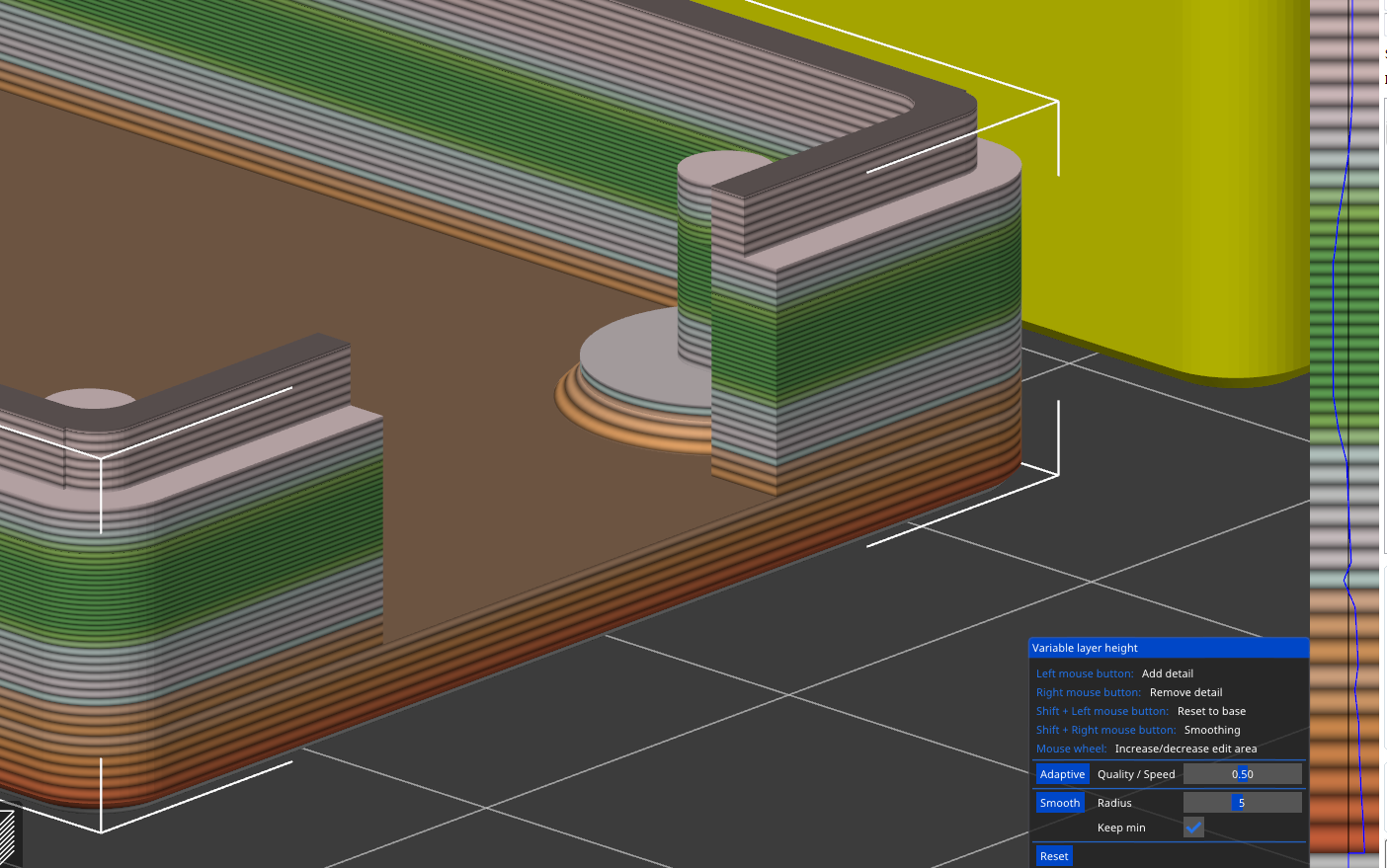The height and width of the screenshot is (868, 1387).
Task: Click the "Reset to base" hint text
Action: (1211, 711)
